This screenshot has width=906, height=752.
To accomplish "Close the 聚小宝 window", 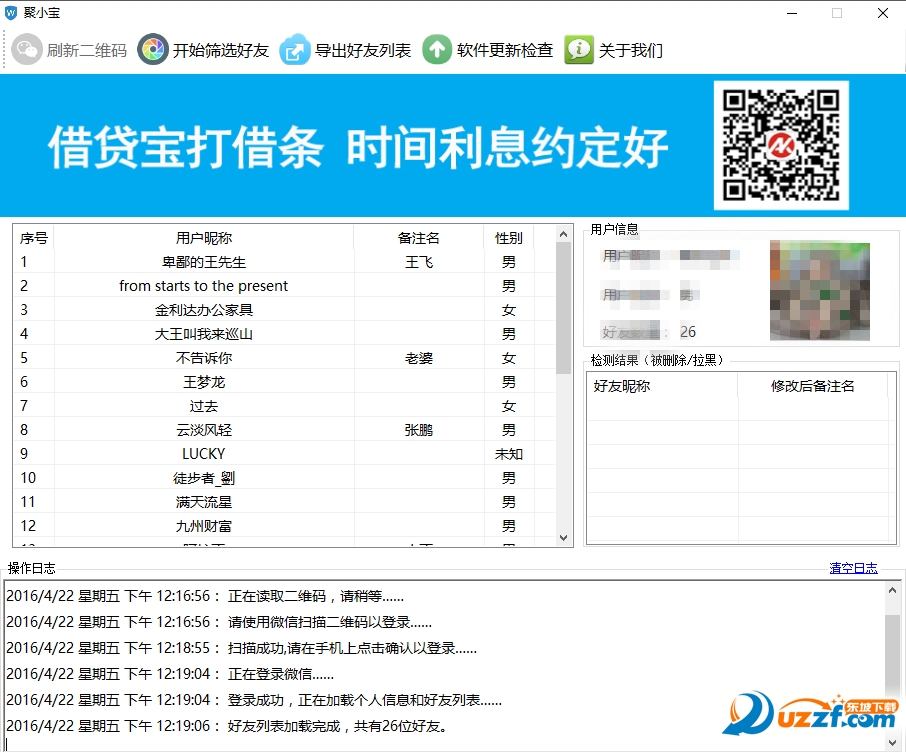I will tap(883, 13).
